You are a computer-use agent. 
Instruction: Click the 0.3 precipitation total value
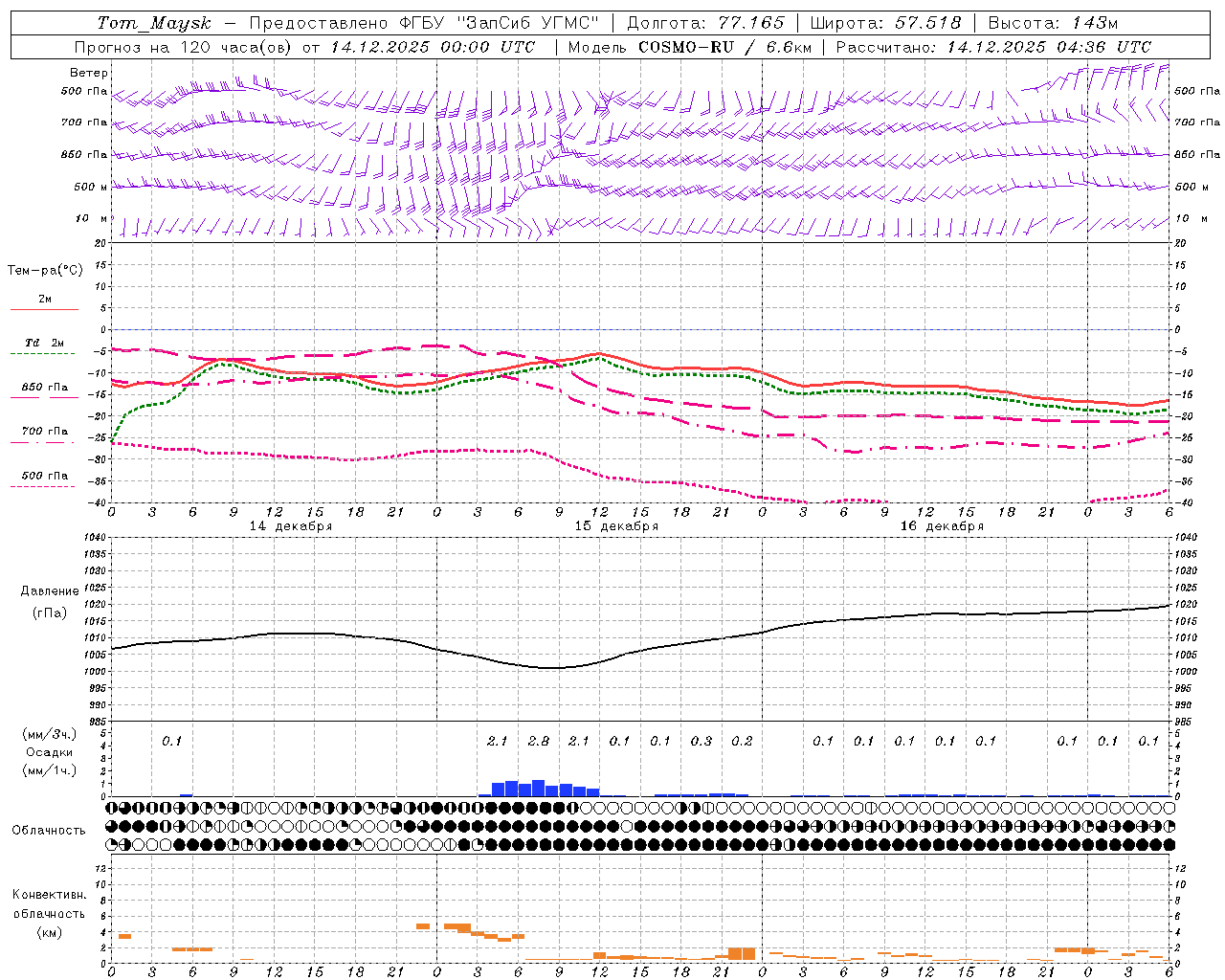tap(702, 742)
